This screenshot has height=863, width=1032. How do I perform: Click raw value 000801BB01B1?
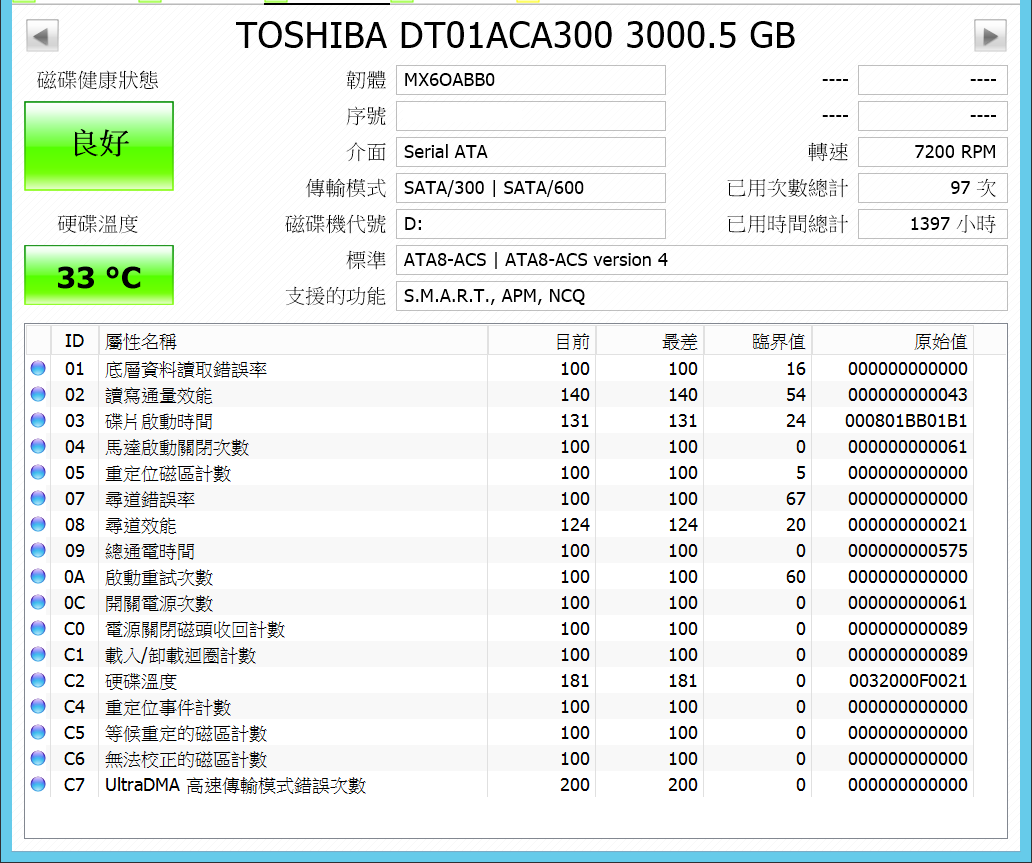[906, 421]
